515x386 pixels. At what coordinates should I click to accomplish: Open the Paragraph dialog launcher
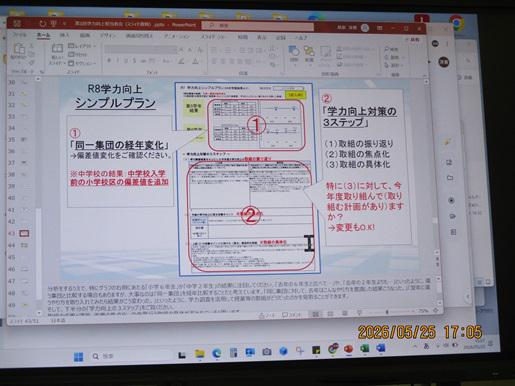pos(283,73)
